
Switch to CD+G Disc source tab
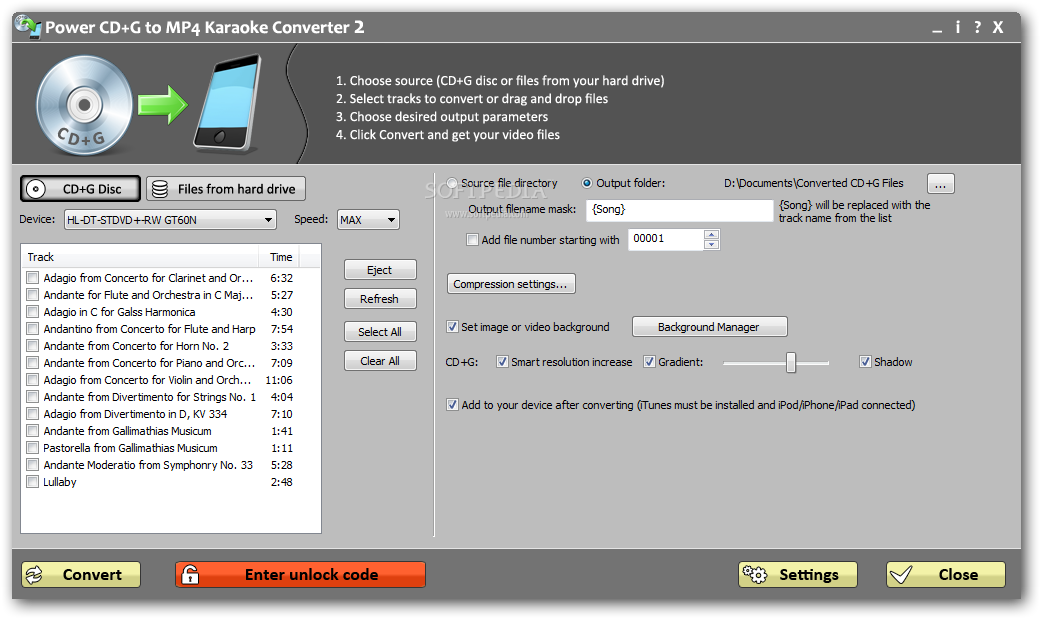(80, 189)
